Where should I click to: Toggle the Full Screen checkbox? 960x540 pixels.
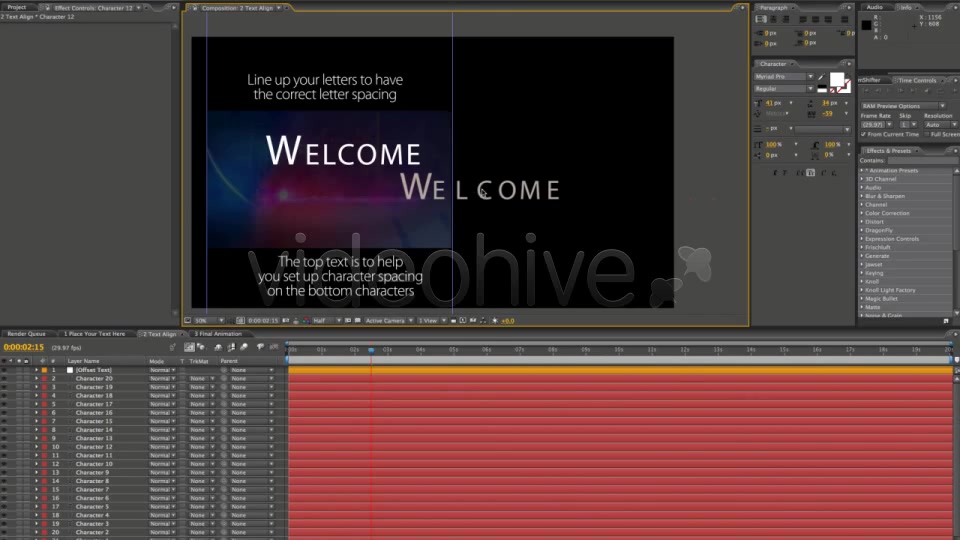pos(928,135)
